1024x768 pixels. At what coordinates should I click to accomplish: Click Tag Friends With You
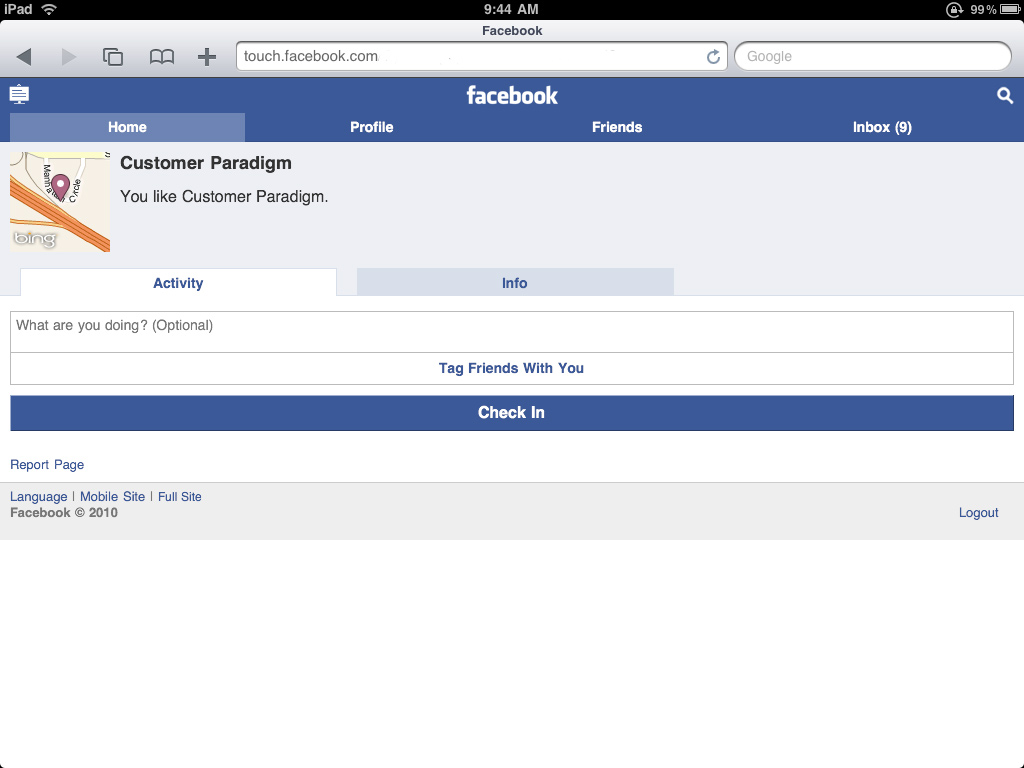point(511,368)
